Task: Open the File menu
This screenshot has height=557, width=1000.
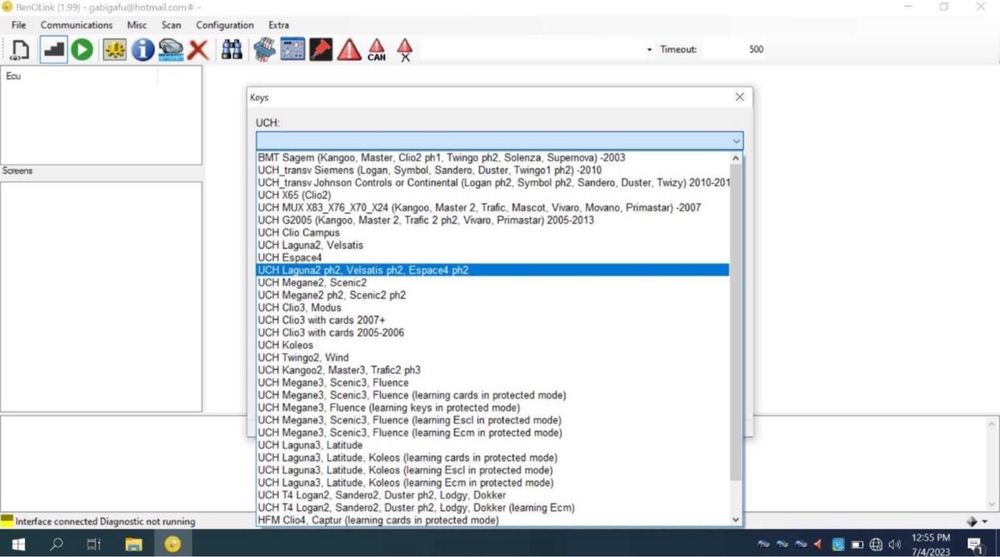Action: [x=18, y=25]
